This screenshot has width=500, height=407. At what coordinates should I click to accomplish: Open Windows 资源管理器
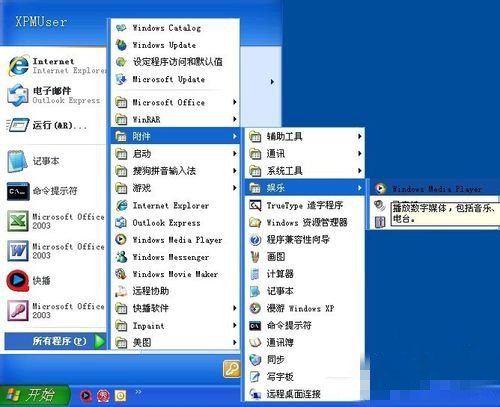pyautogui.click(x=305, y=222)
